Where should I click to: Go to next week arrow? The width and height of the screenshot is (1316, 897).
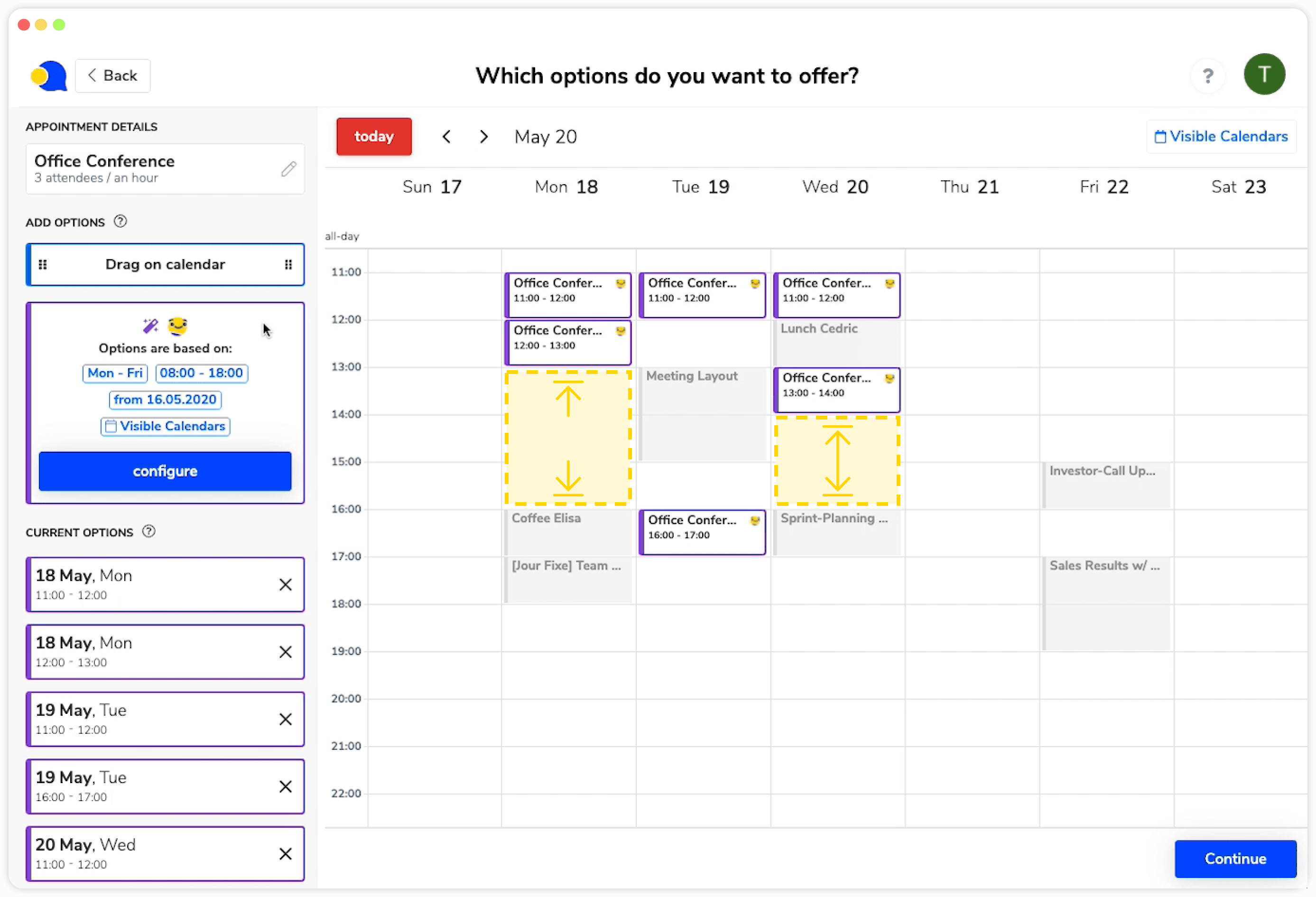(483, 137)
